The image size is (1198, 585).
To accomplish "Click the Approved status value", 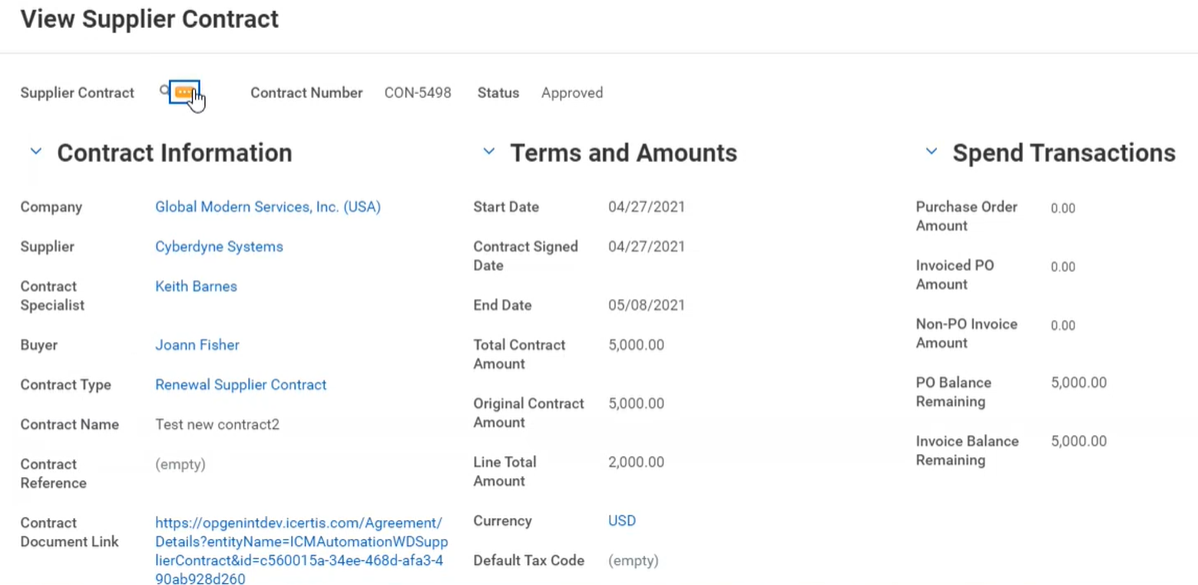I will click(571, 93).
